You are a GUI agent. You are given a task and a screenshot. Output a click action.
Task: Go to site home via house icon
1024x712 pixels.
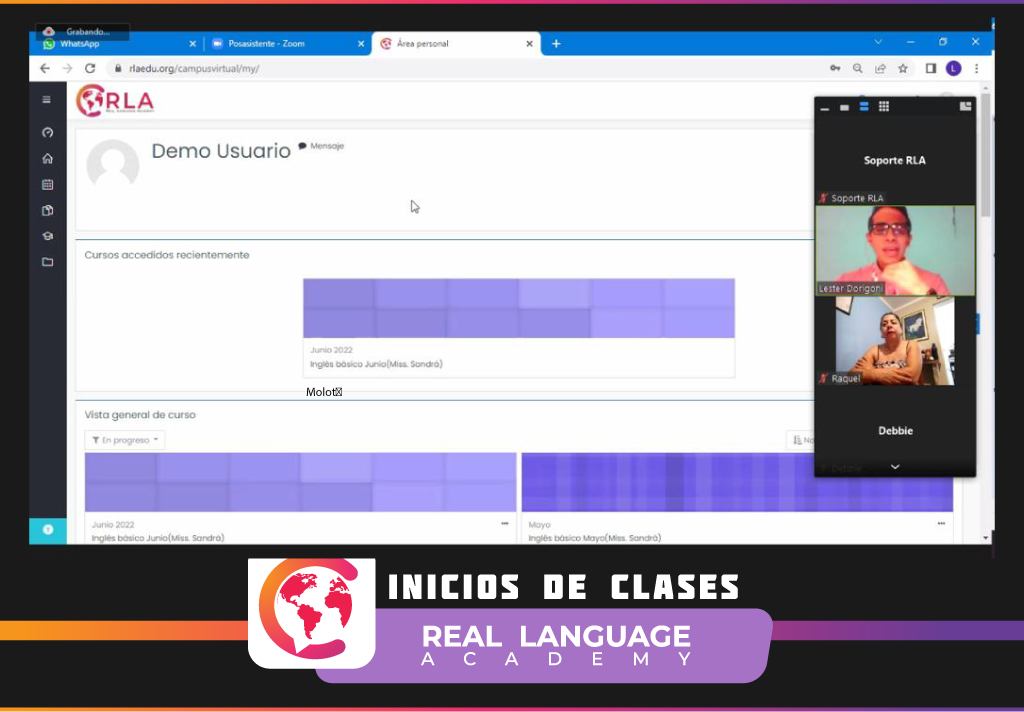pos(47,159)
